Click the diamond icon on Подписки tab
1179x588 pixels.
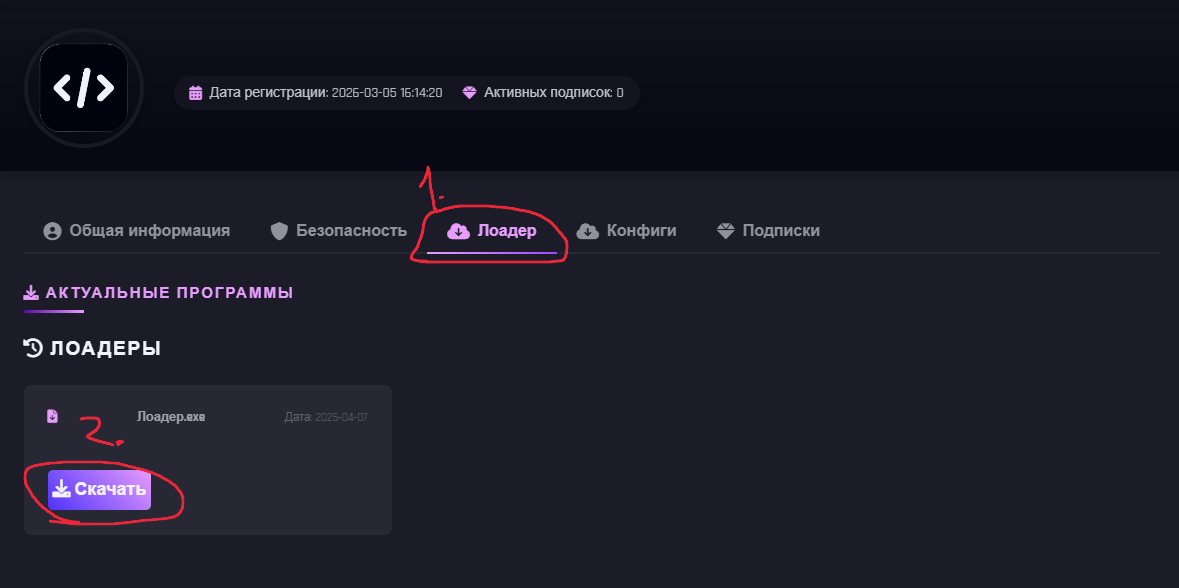click(x=726, y=231)
